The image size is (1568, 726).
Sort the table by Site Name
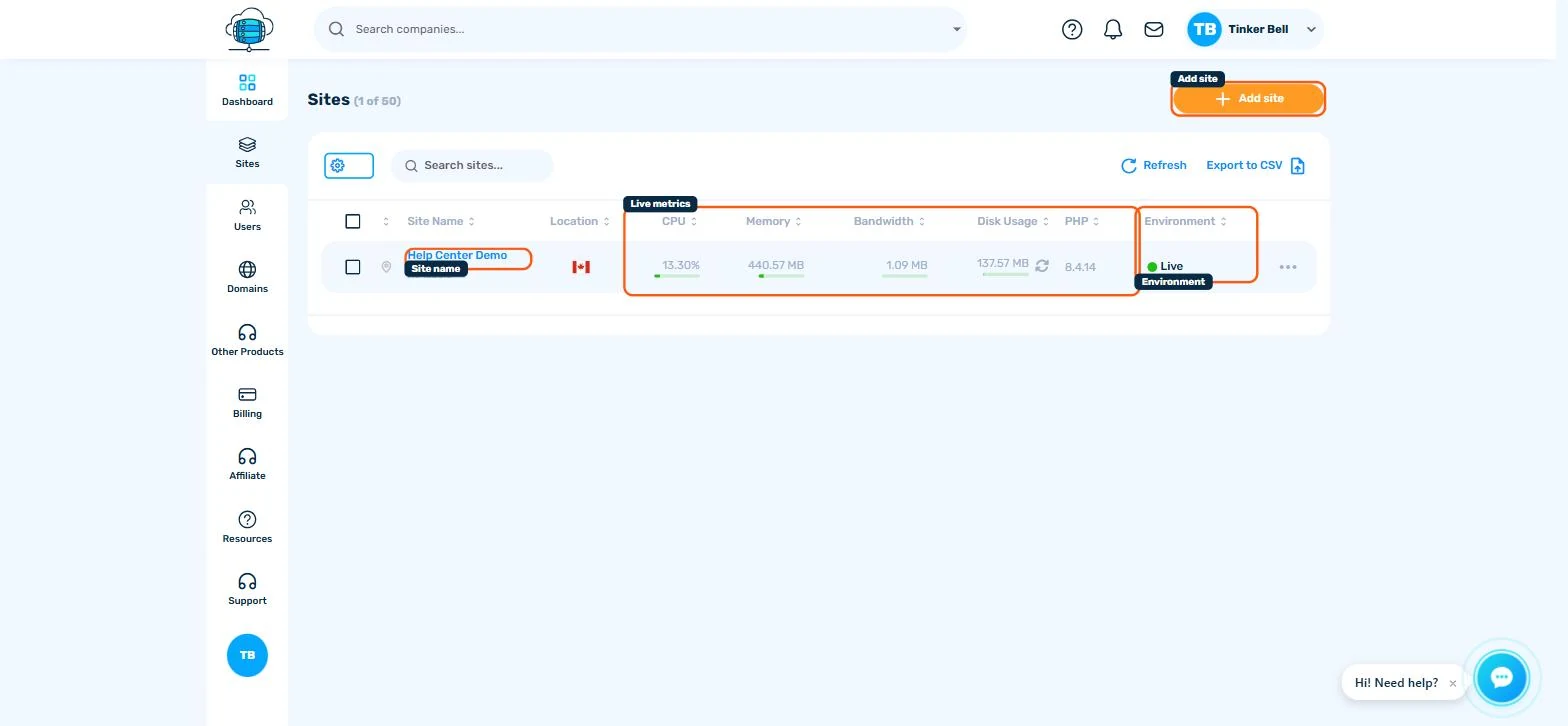tap(441, 221)
